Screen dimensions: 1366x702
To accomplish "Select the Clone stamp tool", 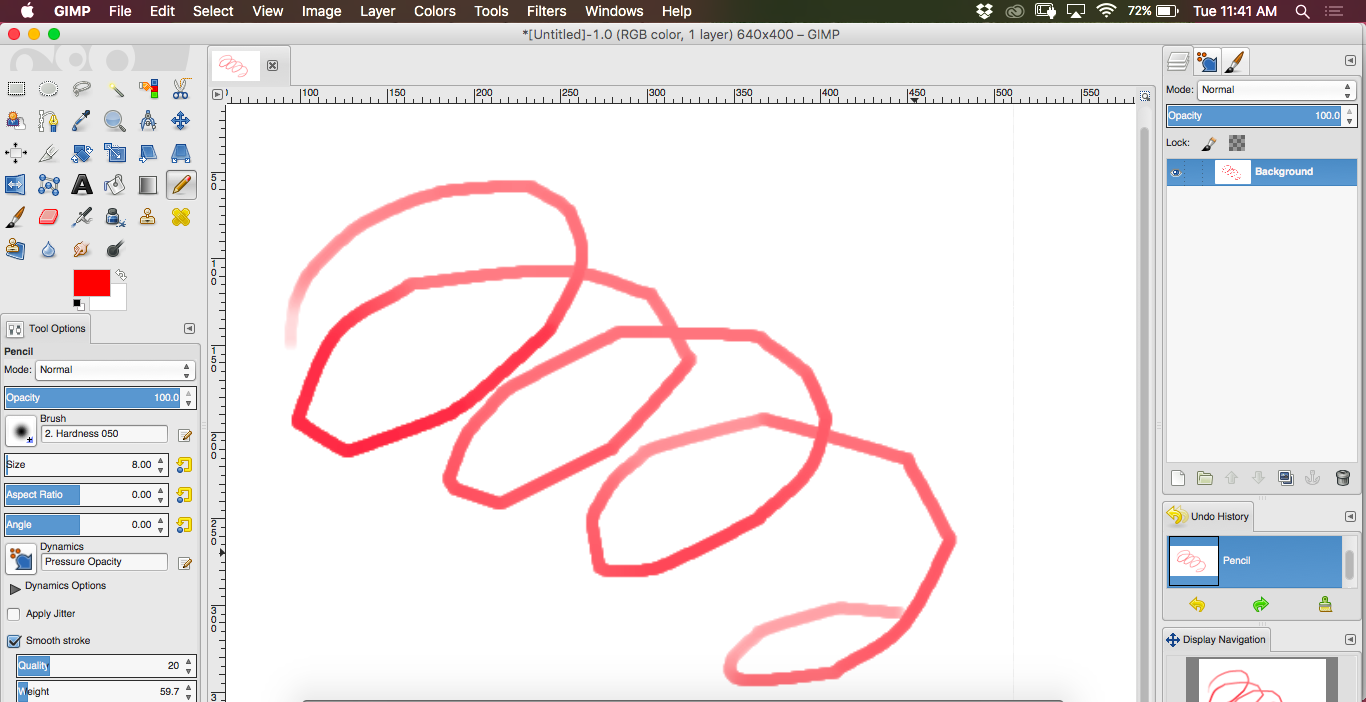I will tap(148, 217).
